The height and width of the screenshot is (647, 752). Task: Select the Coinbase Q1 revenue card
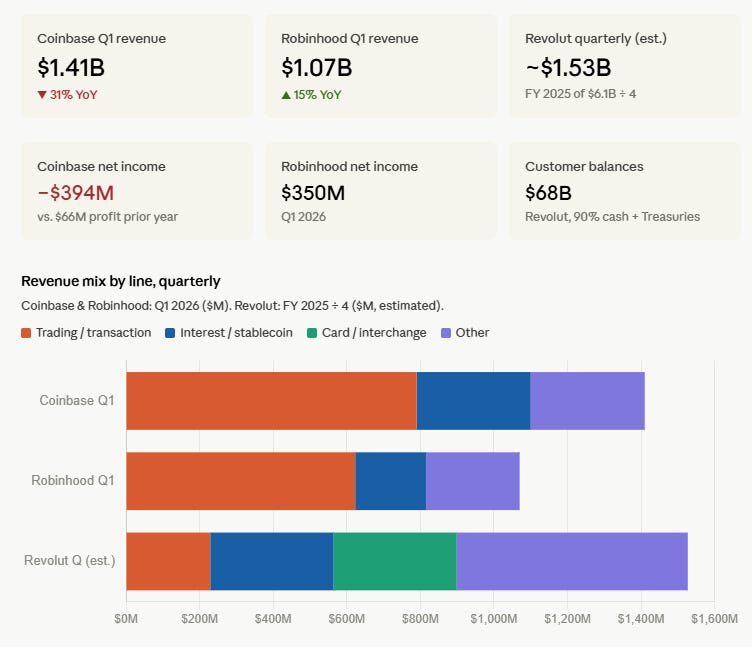click(x=137, y=66)
